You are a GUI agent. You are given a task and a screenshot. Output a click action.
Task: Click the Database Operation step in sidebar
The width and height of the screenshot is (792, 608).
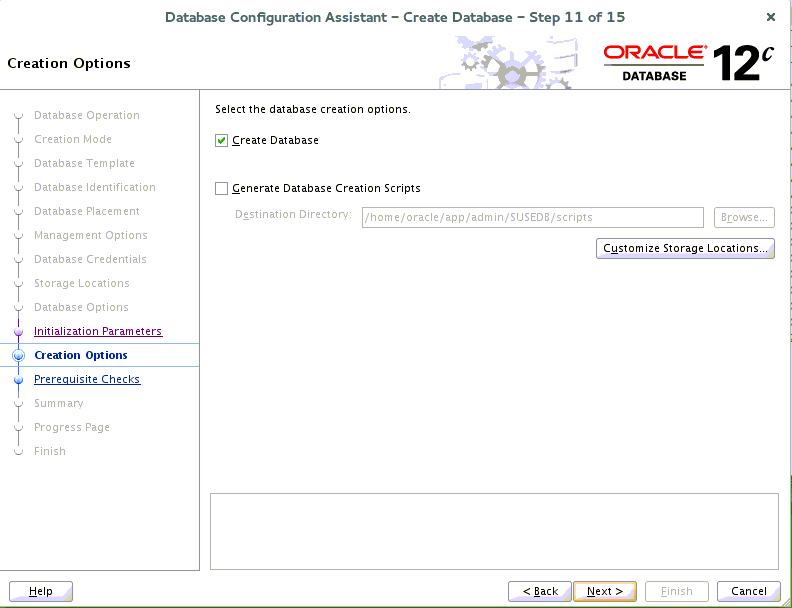[x=86, y=115]
